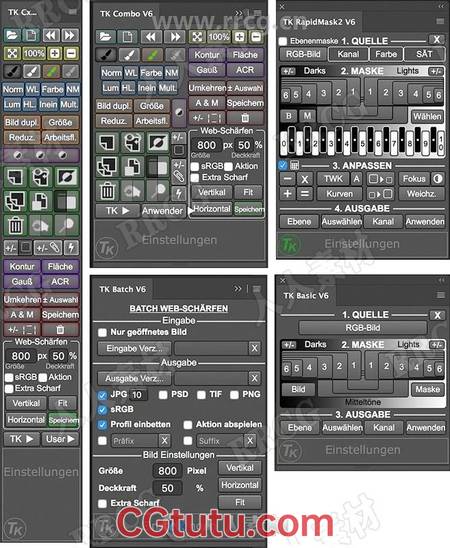Click the Maske button in TK Basic V6
The height and width of the screenshot is (548, 450).
click(428, 389)
